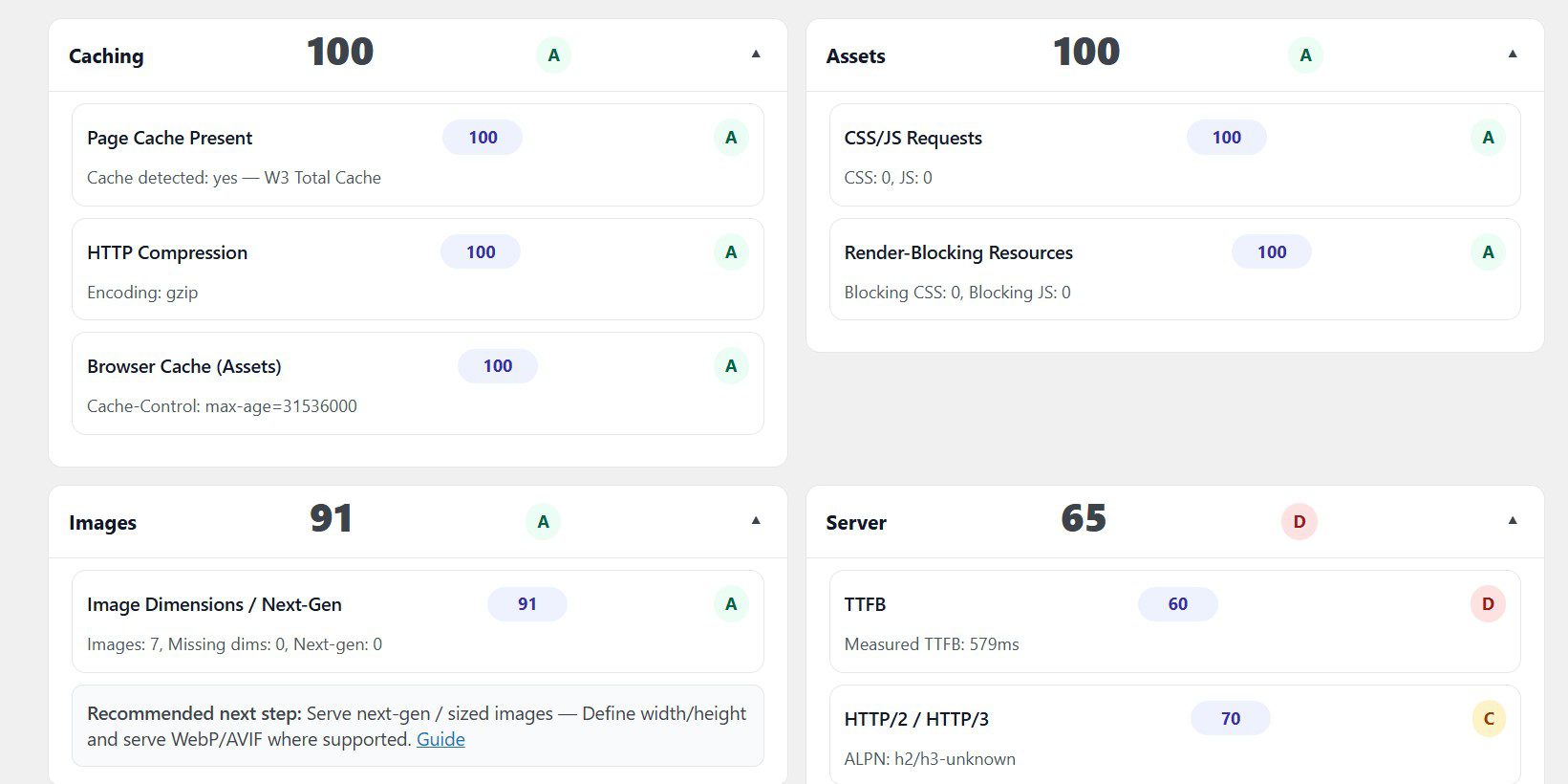Click the Assets overall score 100
The image size is (1568, 784).
1086,52
